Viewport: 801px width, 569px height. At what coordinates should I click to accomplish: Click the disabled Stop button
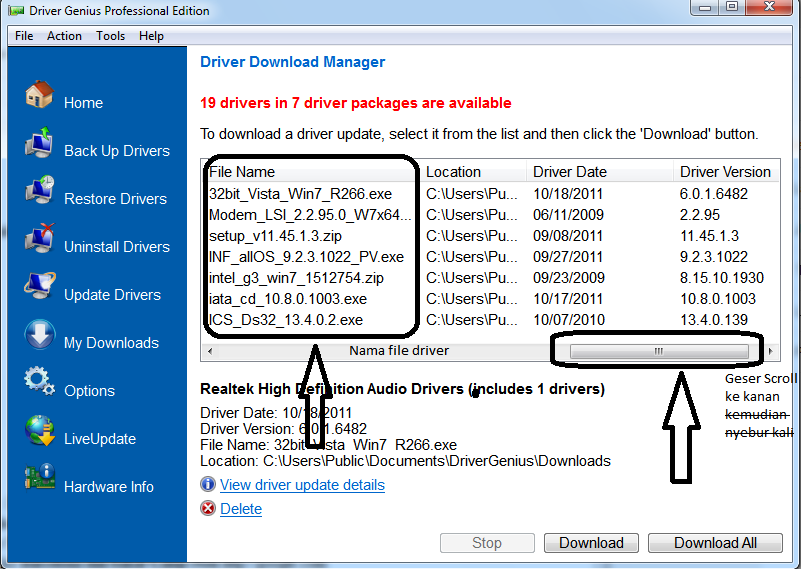(487, 542)
